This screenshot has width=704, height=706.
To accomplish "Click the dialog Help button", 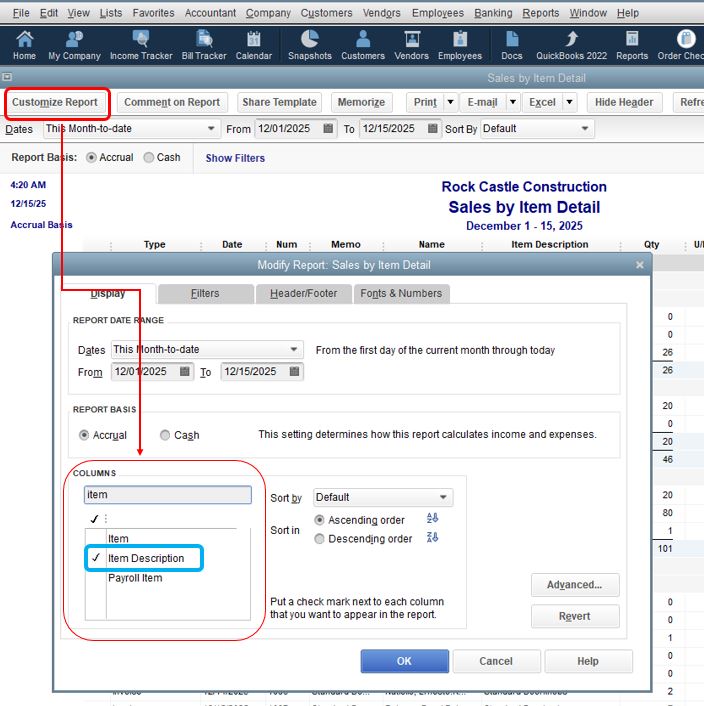I will point(588,661).
